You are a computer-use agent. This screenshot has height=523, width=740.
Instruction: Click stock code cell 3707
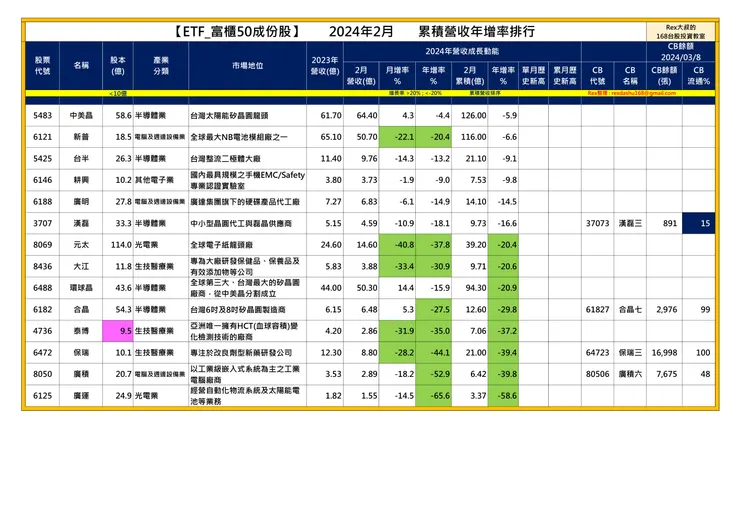click(x=42, y=223)
